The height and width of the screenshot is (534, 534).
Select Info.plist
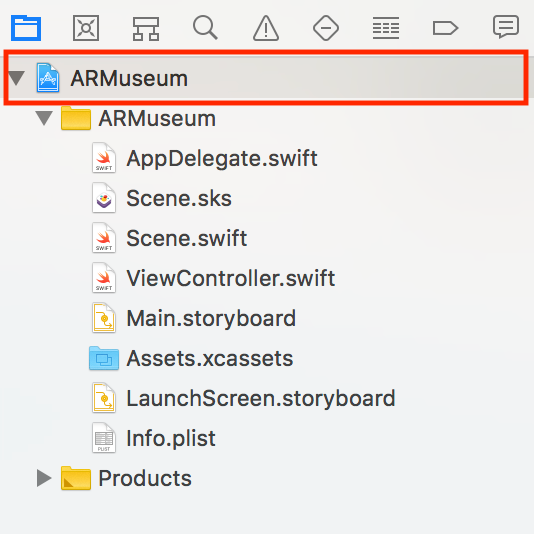[x=171, y=438]
